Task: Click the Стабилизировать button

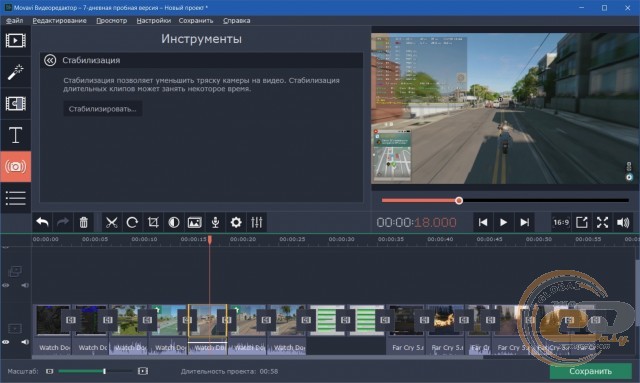Action: click(102, 109)
